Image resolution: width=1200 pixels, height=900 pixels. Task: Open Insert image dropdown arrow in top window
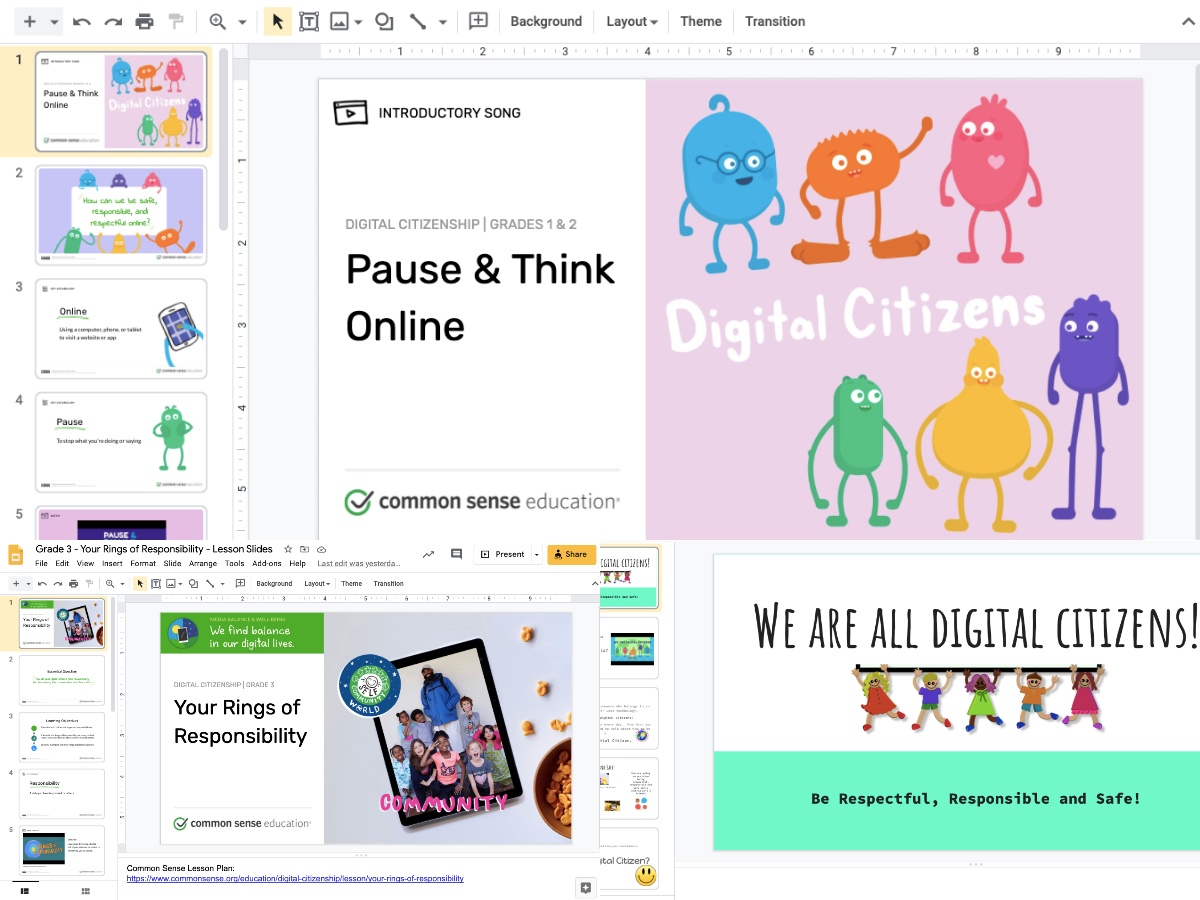[358, 22]
